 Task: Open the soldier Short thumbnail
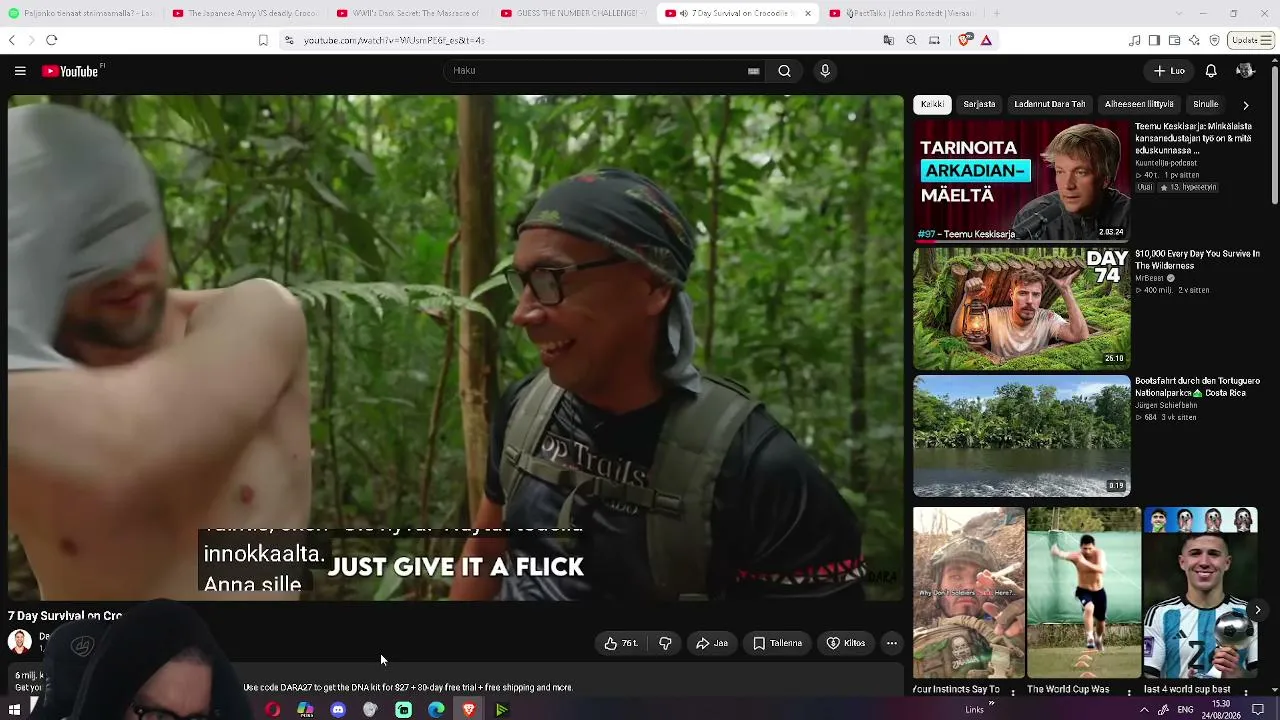click(x=968, y=593)
